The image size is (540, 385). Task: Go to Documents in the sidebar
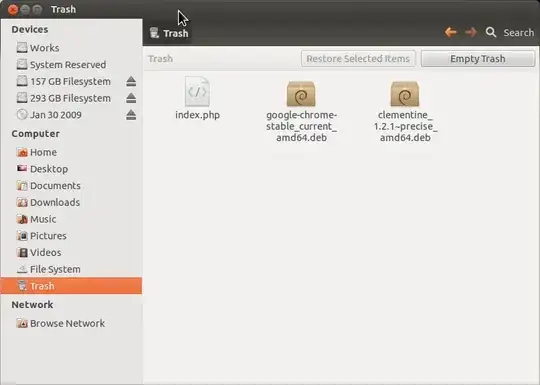71,186
